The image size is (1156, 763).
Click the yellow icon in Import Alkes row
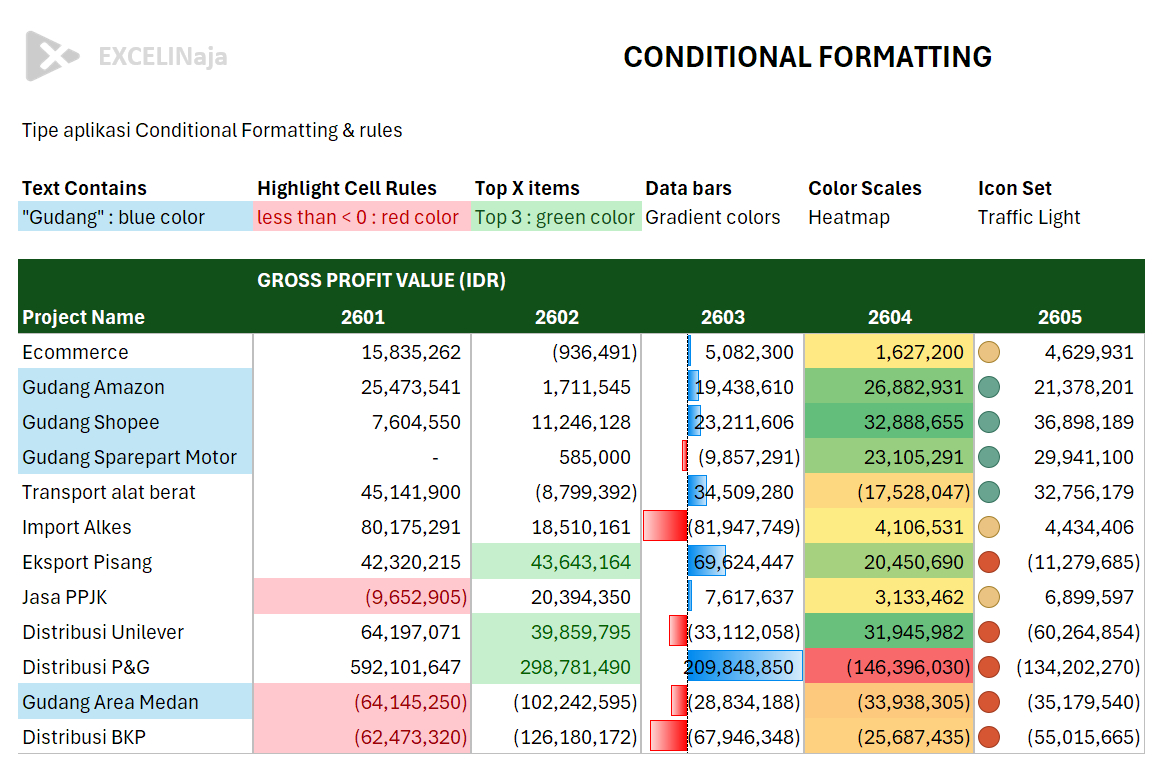[989, 527]
